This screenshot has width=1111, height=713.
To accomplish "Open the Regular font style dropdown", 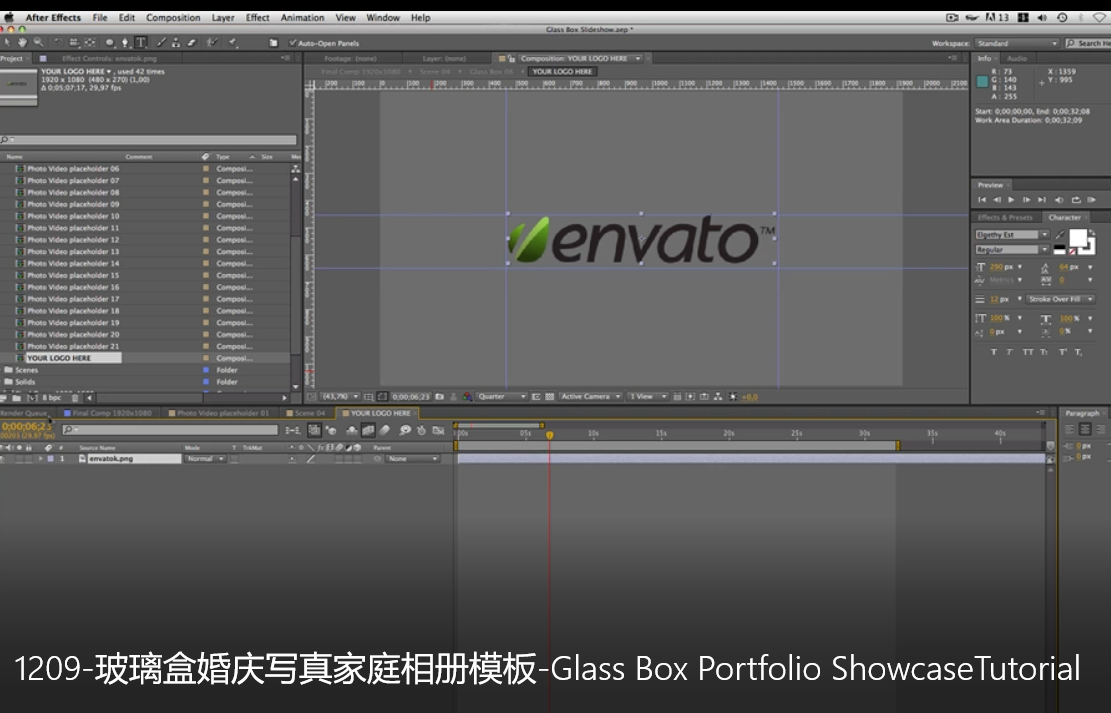I will point(1012,249).
